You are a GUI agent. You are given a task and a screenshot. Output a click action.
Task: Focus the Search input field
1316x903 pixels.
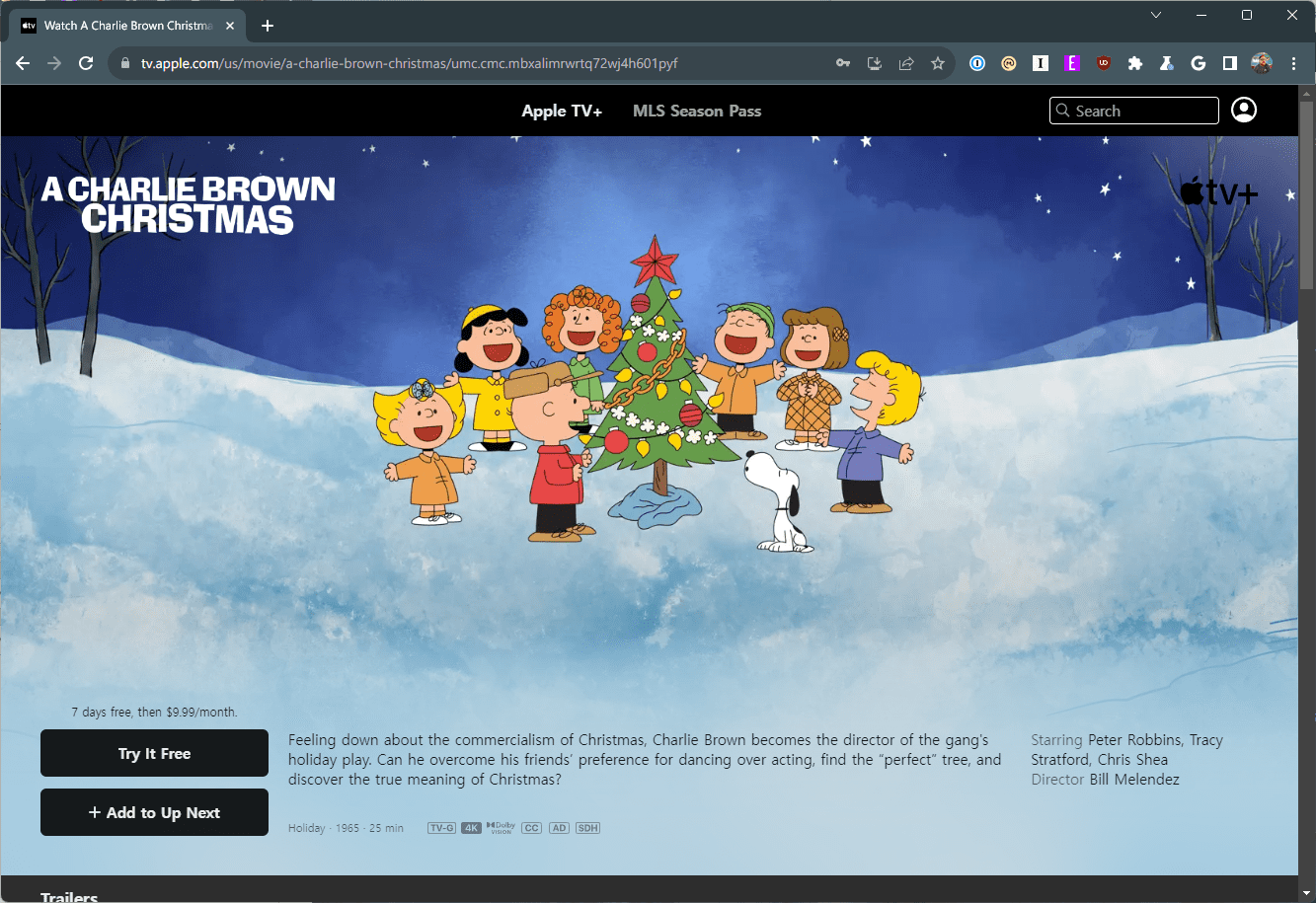(1134, 111)
